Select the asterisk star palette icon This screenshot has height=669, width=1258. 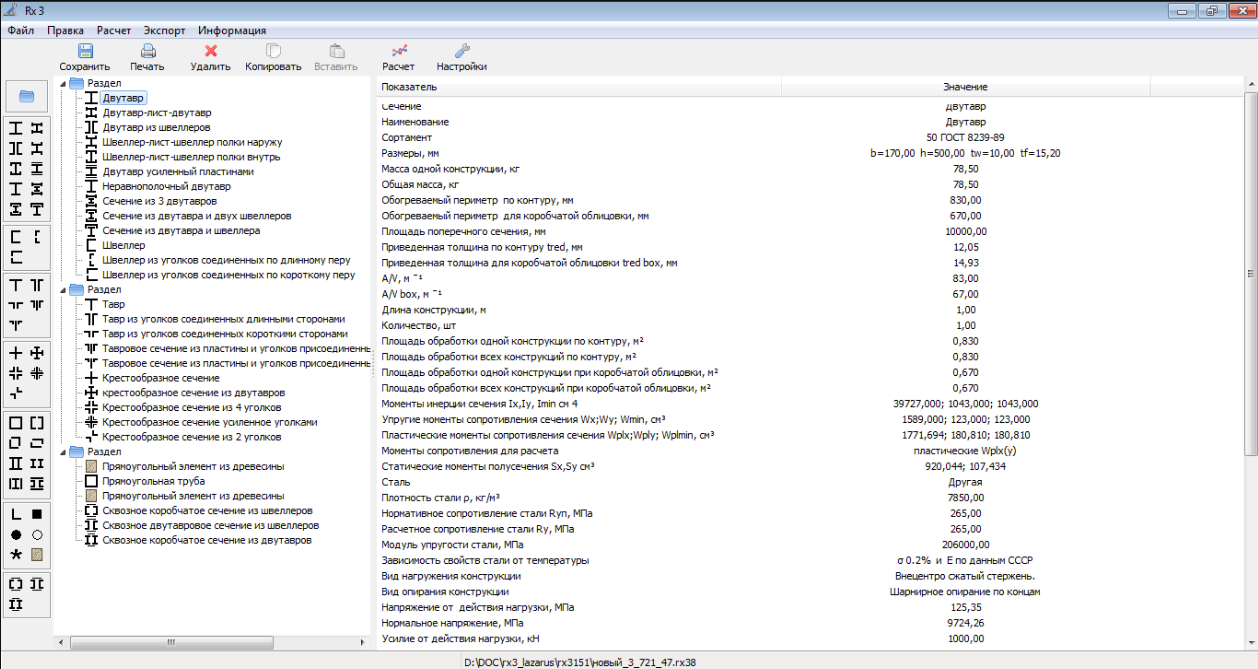click(x=16, y=554)
